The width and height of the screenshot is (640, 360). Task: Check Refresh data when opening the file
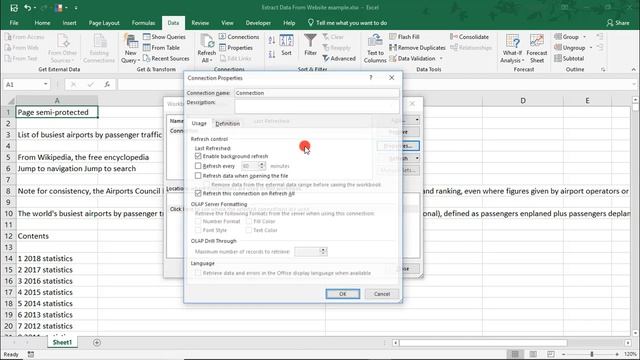198,176
